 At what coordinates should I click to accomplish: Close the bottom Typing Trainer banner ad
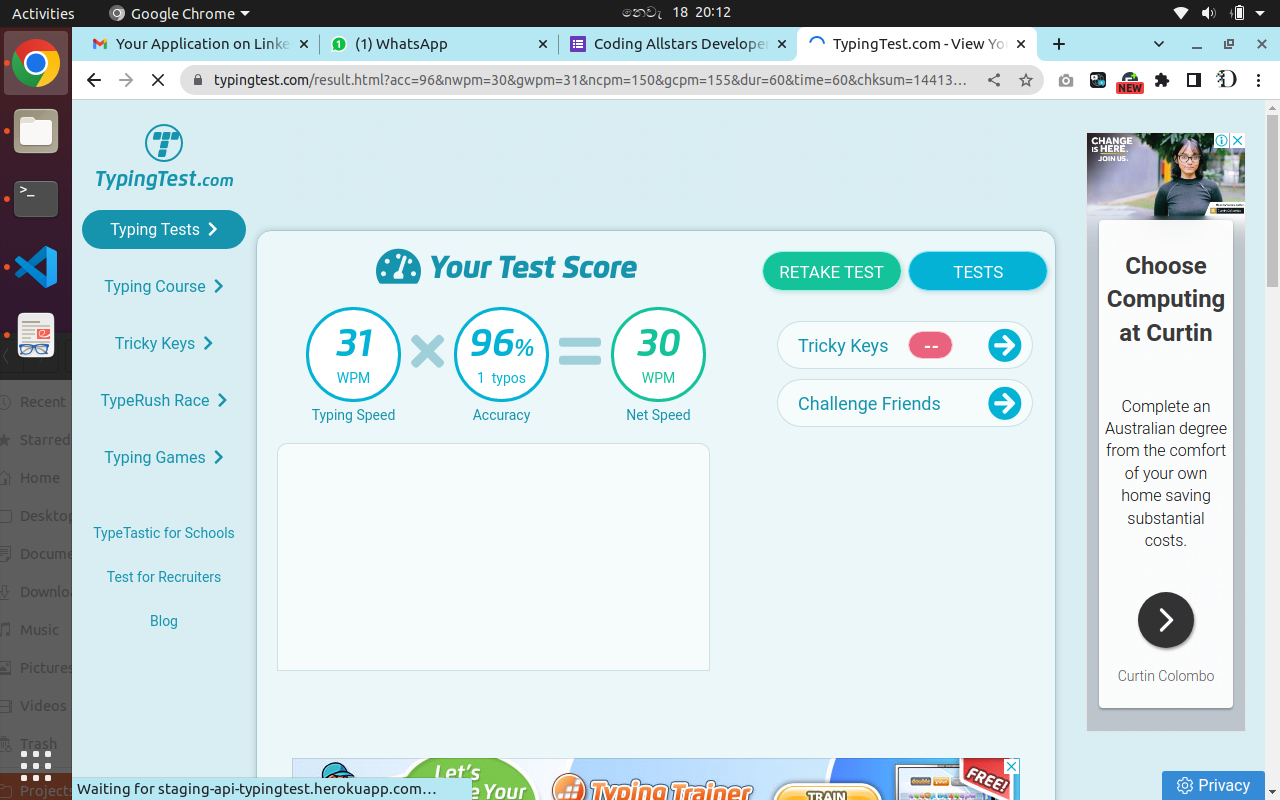click(x=1011, y=766)
